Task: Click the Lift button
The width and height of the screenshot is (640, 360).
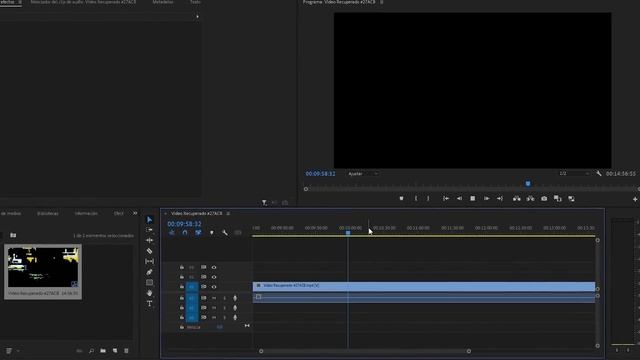Action: tap(517, 199)
